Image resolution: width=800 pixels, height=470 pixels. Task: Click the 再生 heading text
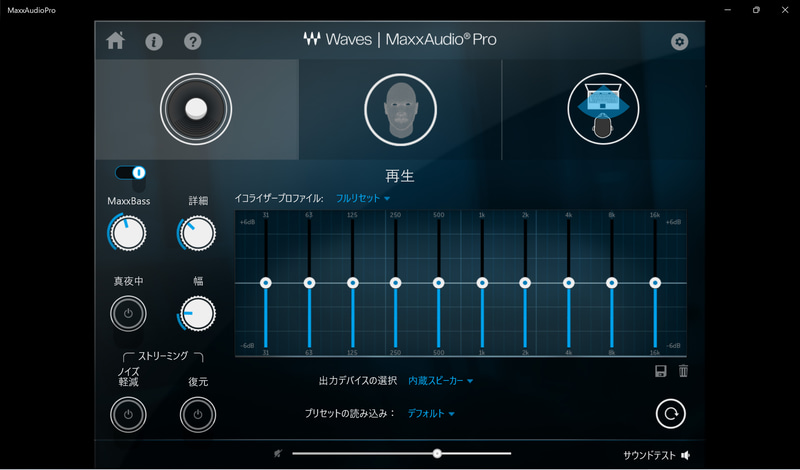tap(400, 176)
